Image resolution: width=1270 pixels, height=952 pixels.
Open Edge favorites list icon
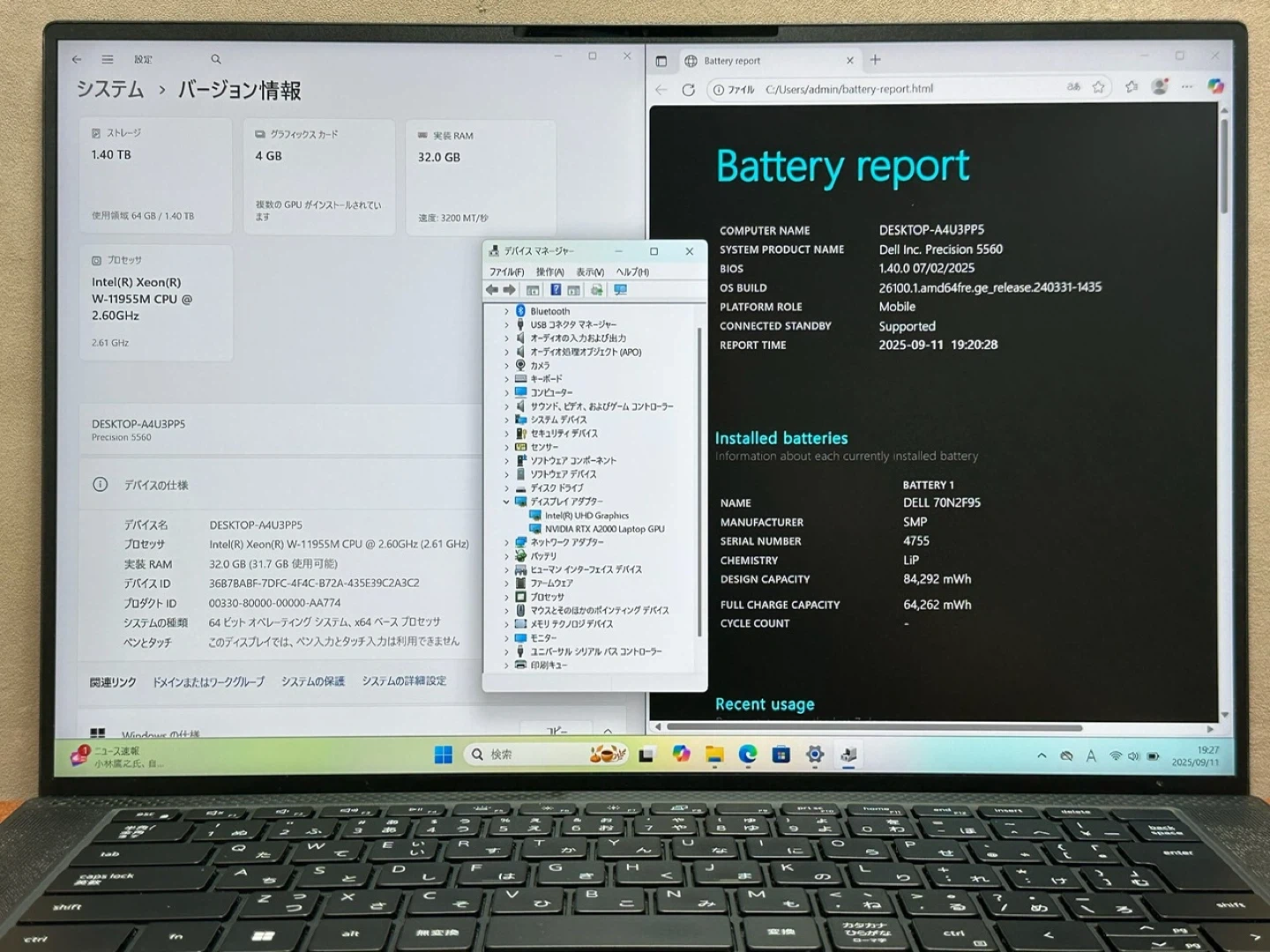pyautogui.click(x=1132, y=86)
